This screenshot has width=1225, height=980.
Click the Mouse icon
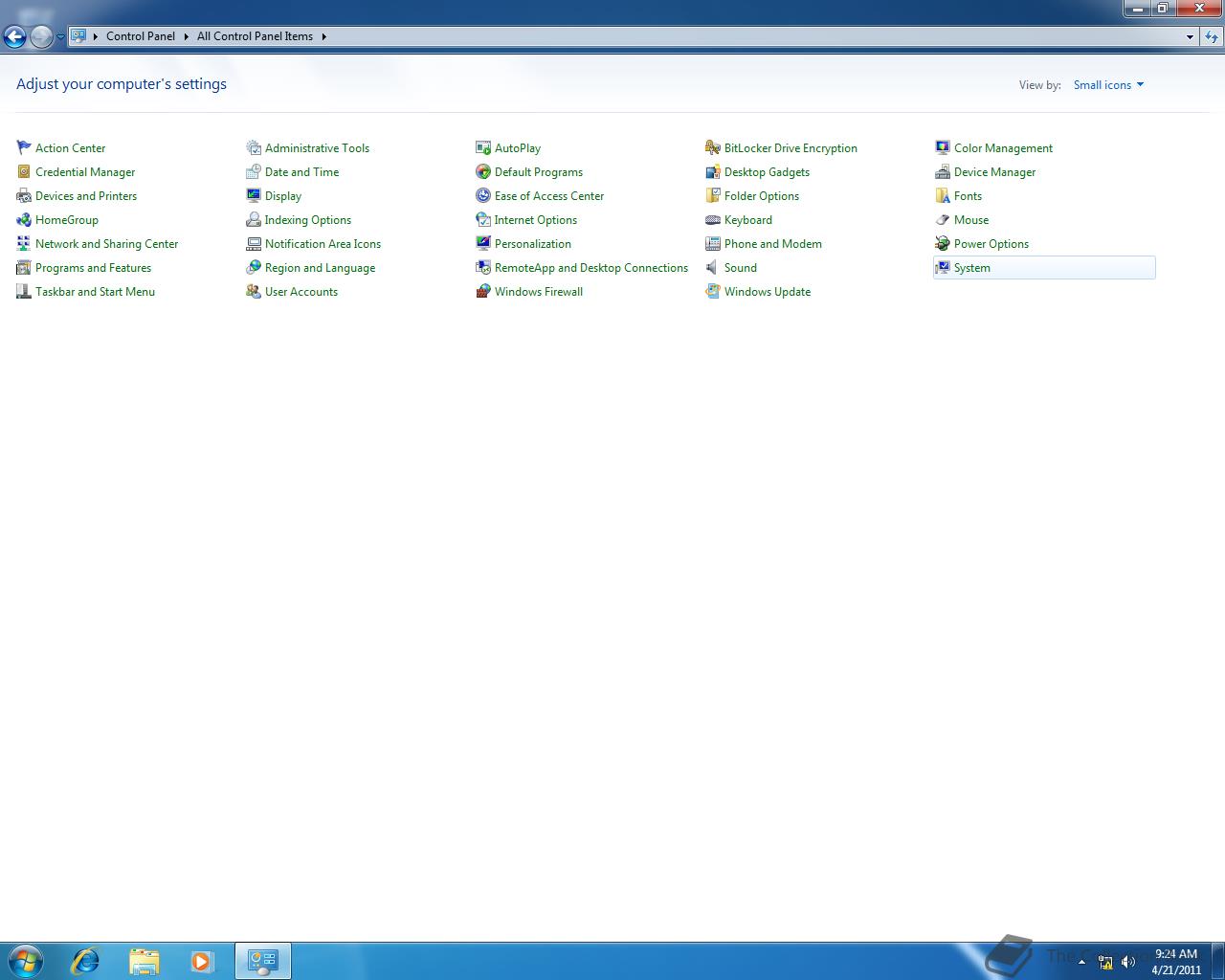point(943,219)
